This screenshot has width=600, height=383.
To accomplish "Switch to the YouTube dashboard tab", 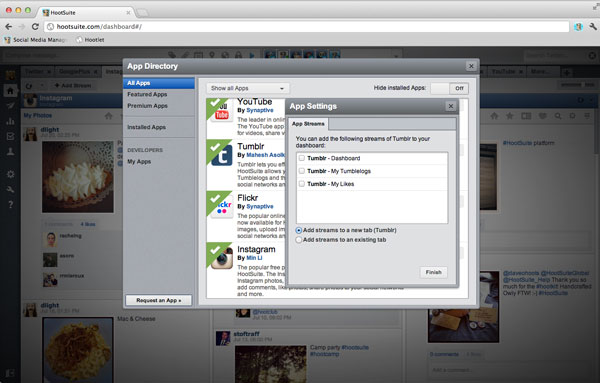I will click(x=505, y=71).
